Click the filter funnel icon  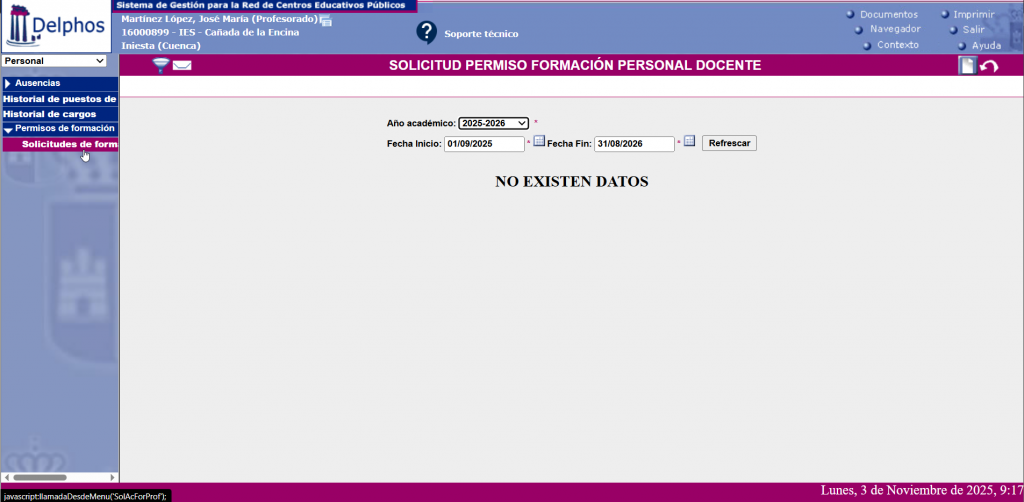coord(160,65)
